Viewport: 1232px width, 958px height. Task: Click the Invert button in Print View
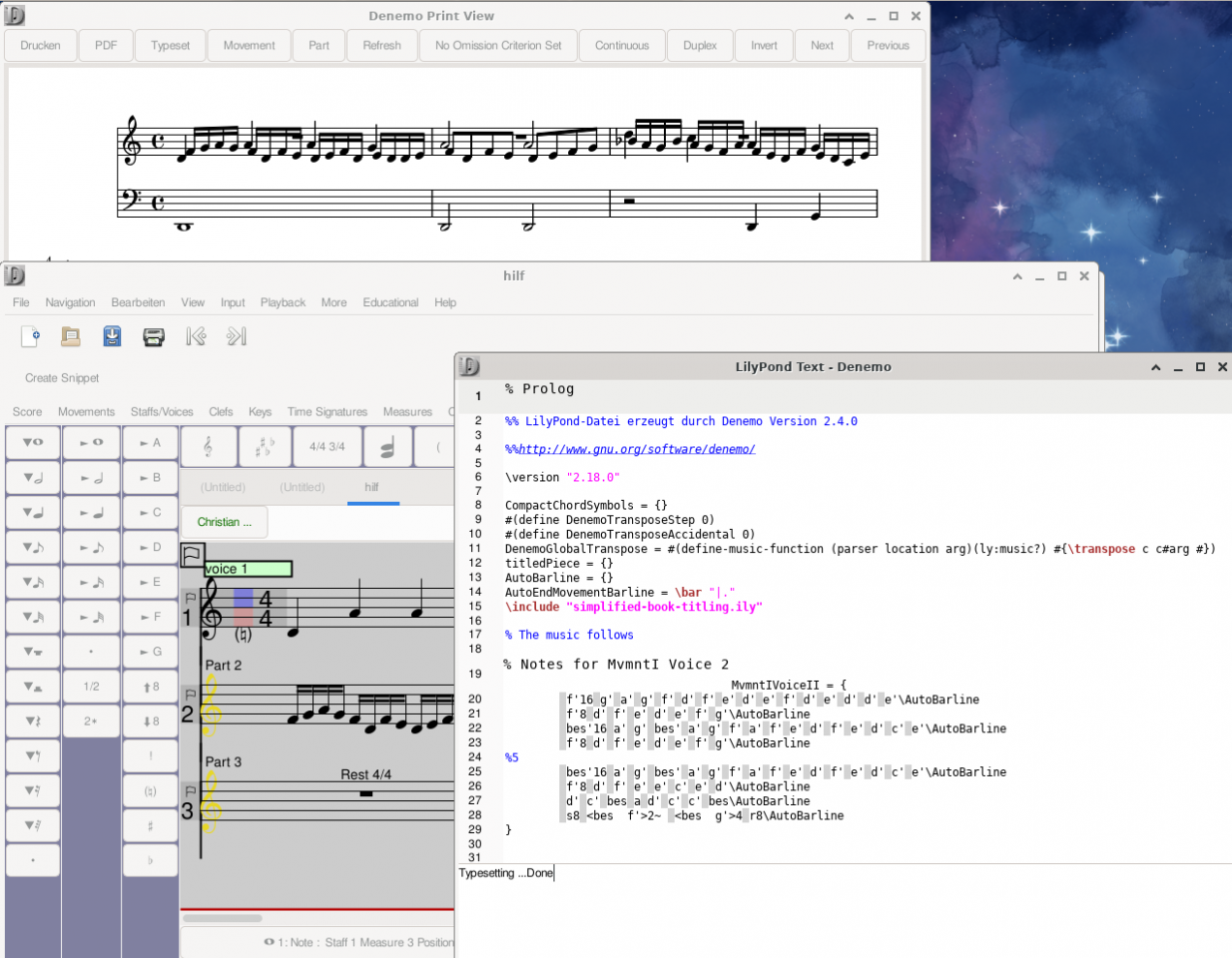point(764,46)
